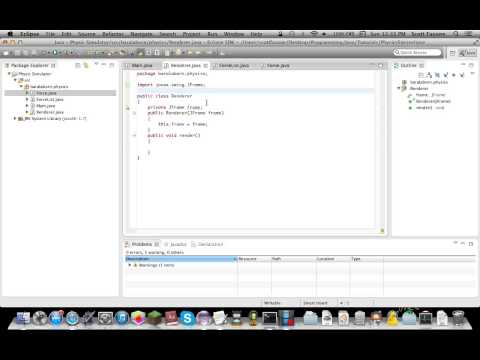Screen dimensions: 480x360
Task: Sort by the Description column header
Action: click(x=181, y=259)
